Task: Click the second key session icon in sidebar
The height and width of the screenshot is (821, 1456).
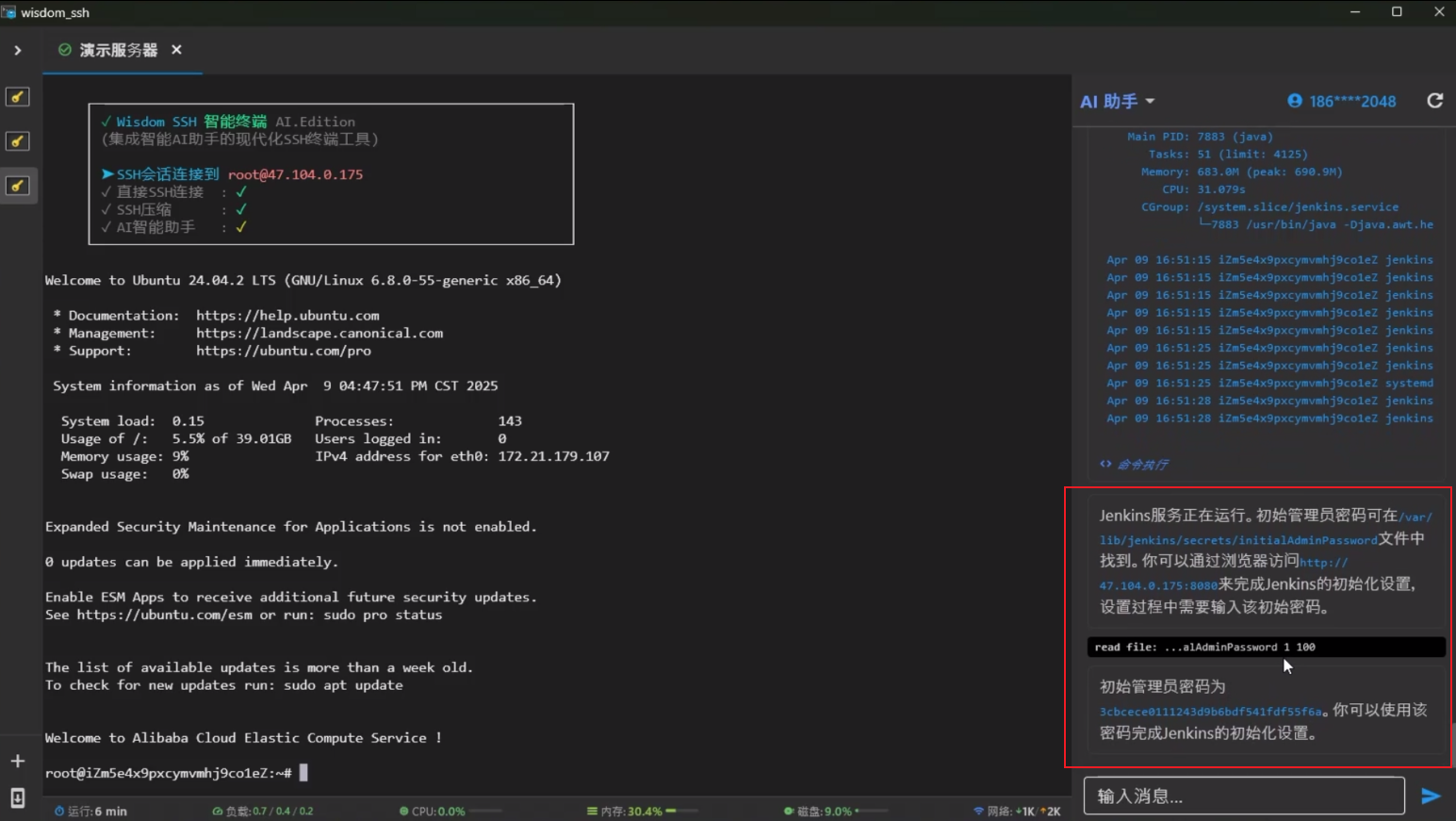Action: click(18, 141)
